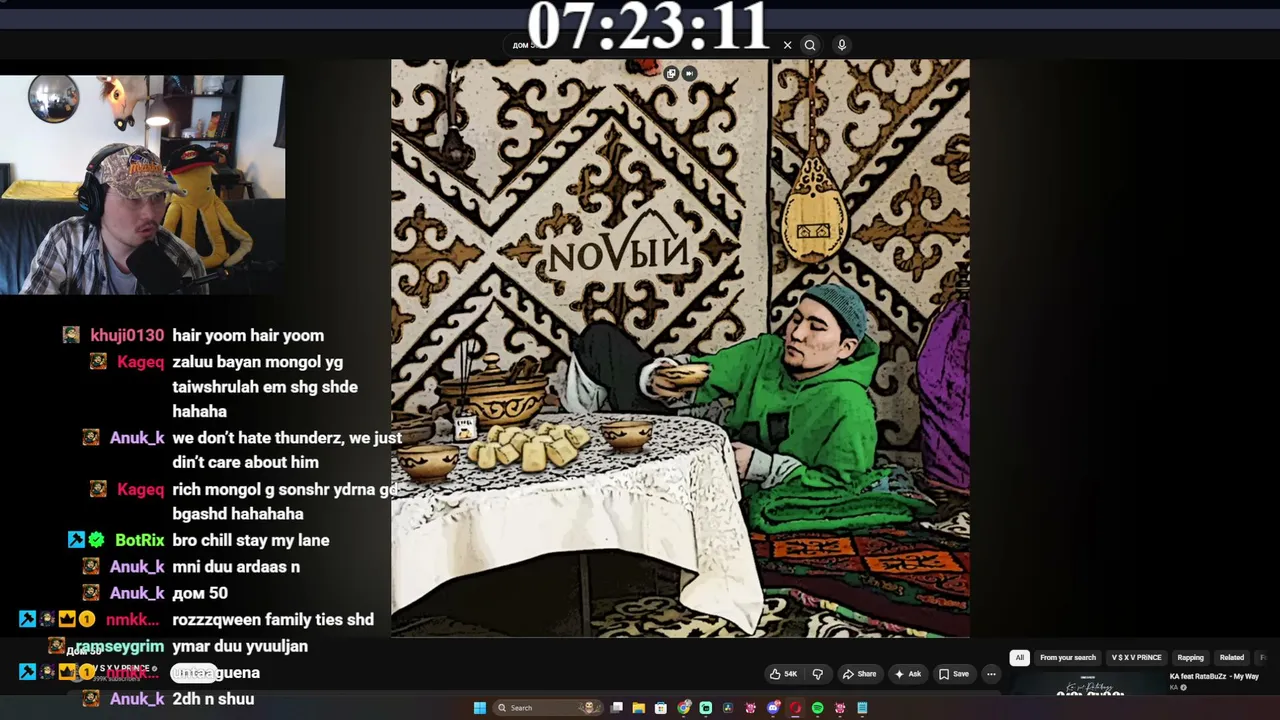The width and height of the screenshot is (1280, 720).
Task: Select the Related filter chip
Action: point(1232,658)
